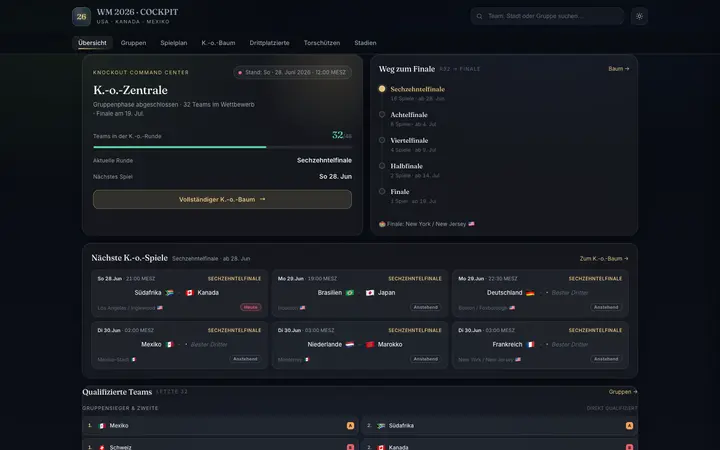
Task: Open the Zum K.-o.-Baum link
Action: click(x=604, y=259)
